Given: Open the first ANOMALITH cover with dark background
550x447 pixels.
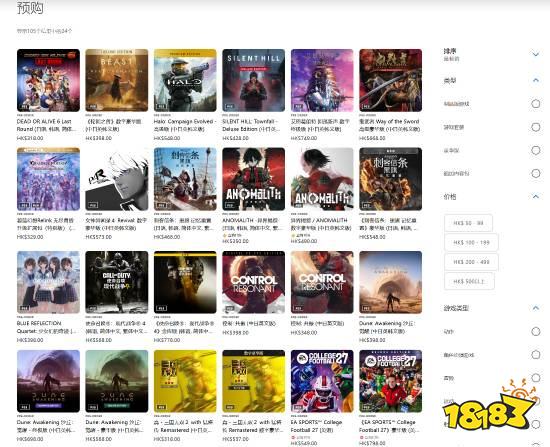Looking at the screenshot, I should [253, 179].
